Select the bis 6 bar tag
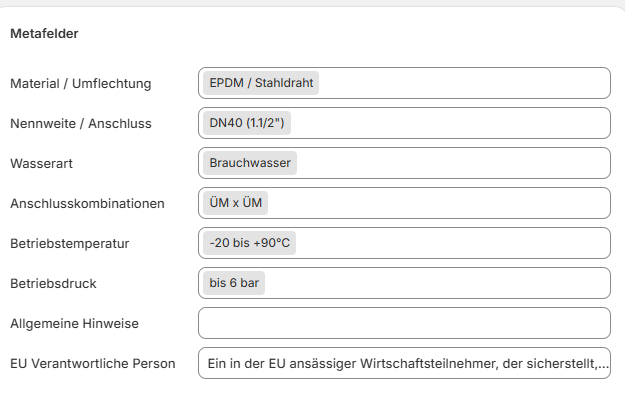Screen dimensions: 625x409 tap(234, 283)
